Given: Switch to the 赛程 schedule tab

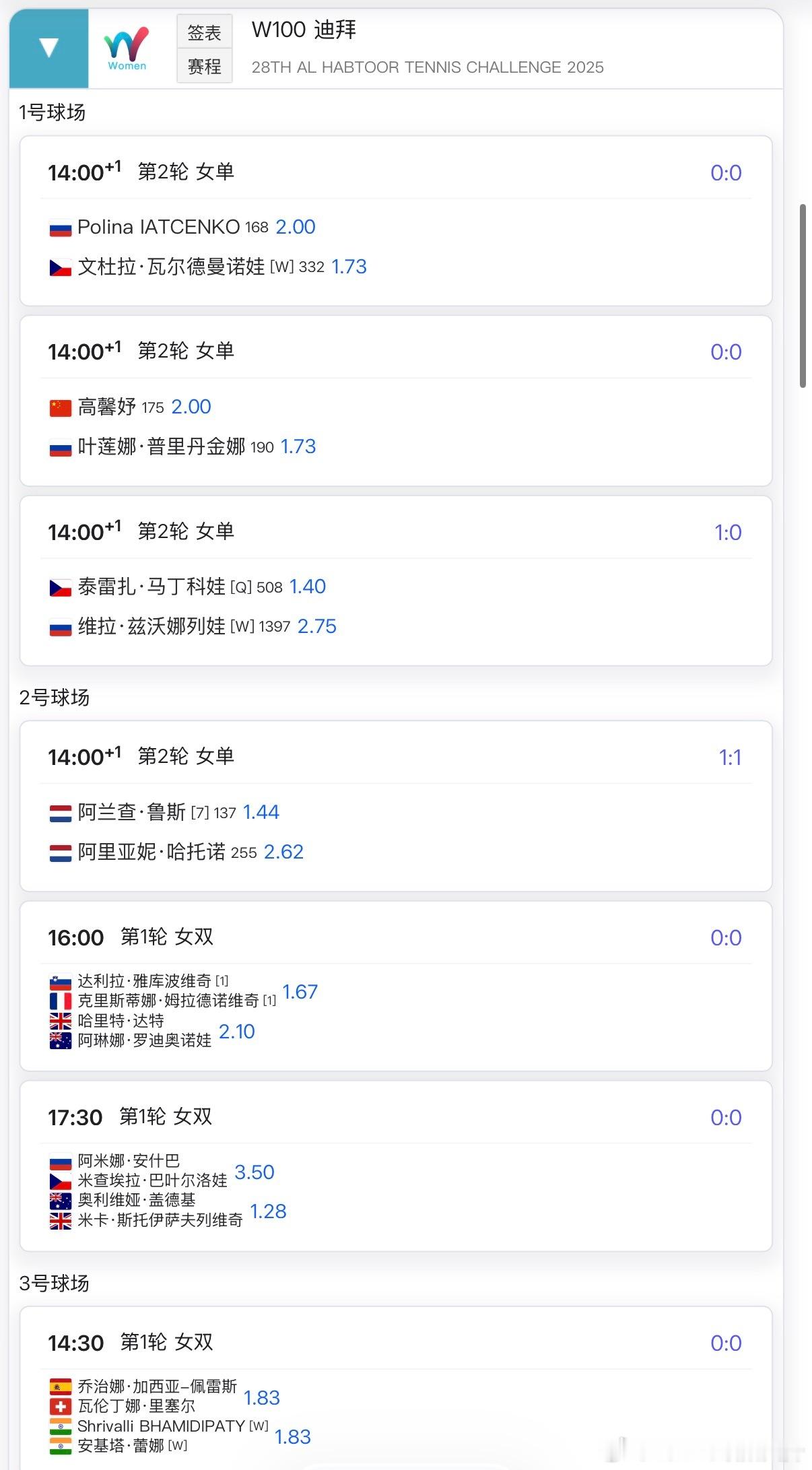Looking at the screenshot, I should pyautogui.click(x=204, y=66).
